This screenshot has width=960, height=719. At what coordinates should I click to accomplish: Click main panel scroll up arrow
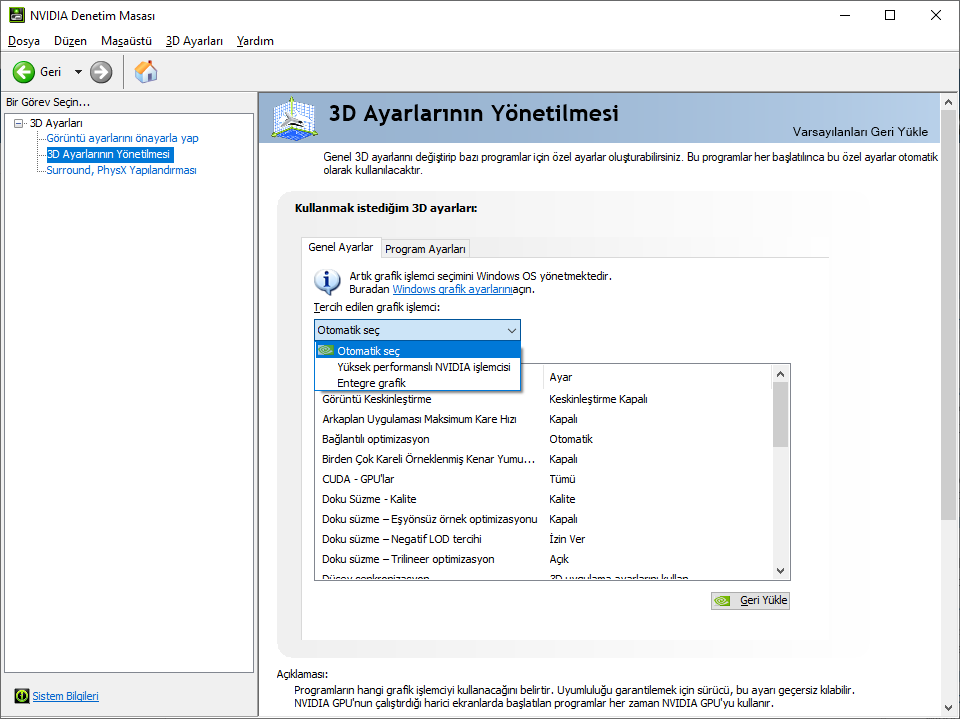pyautogui.click(x=948, y=102)
